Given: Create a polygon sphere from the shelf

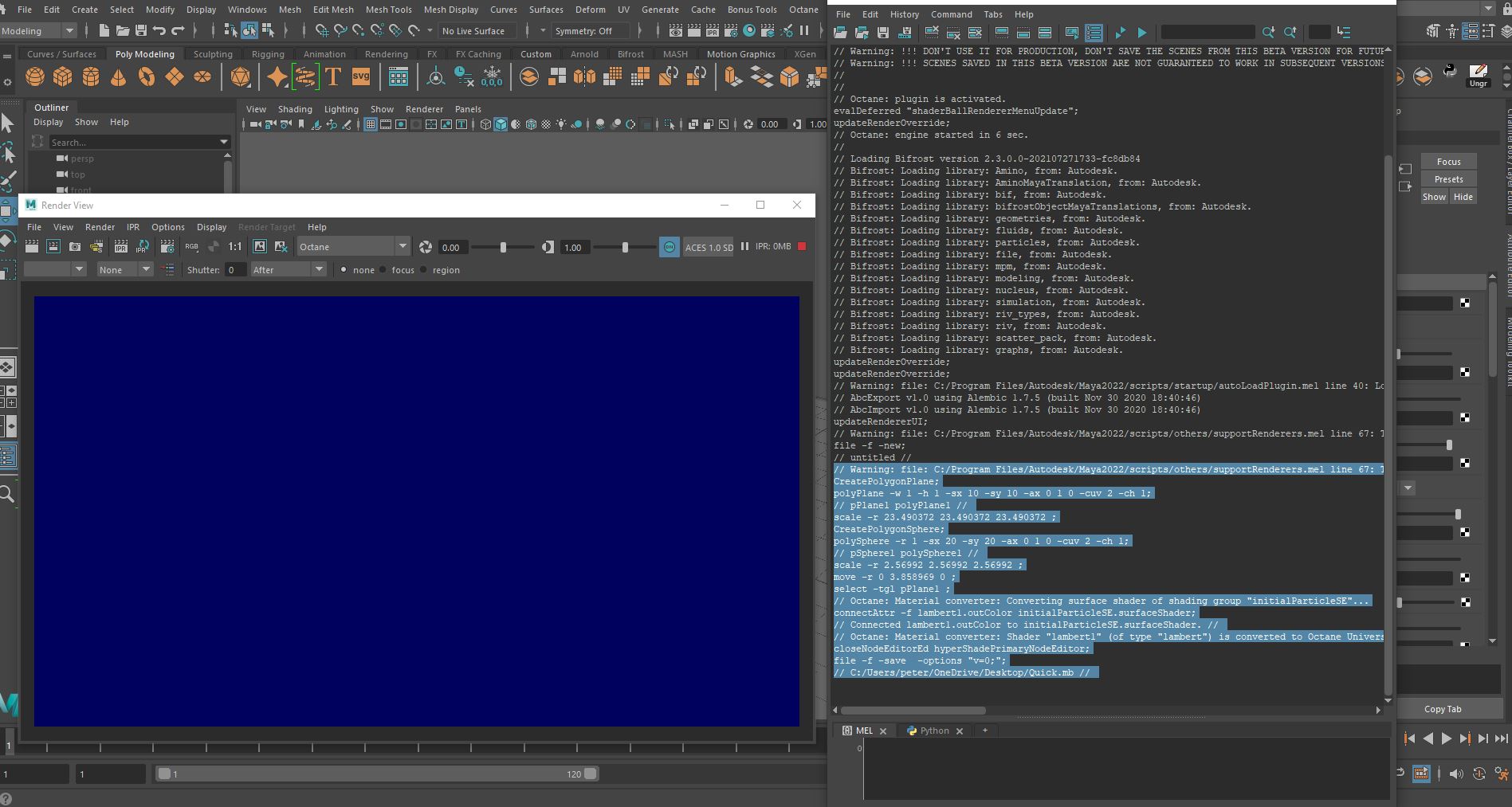Looking at the screenshot, I should (x=35, y=77).
